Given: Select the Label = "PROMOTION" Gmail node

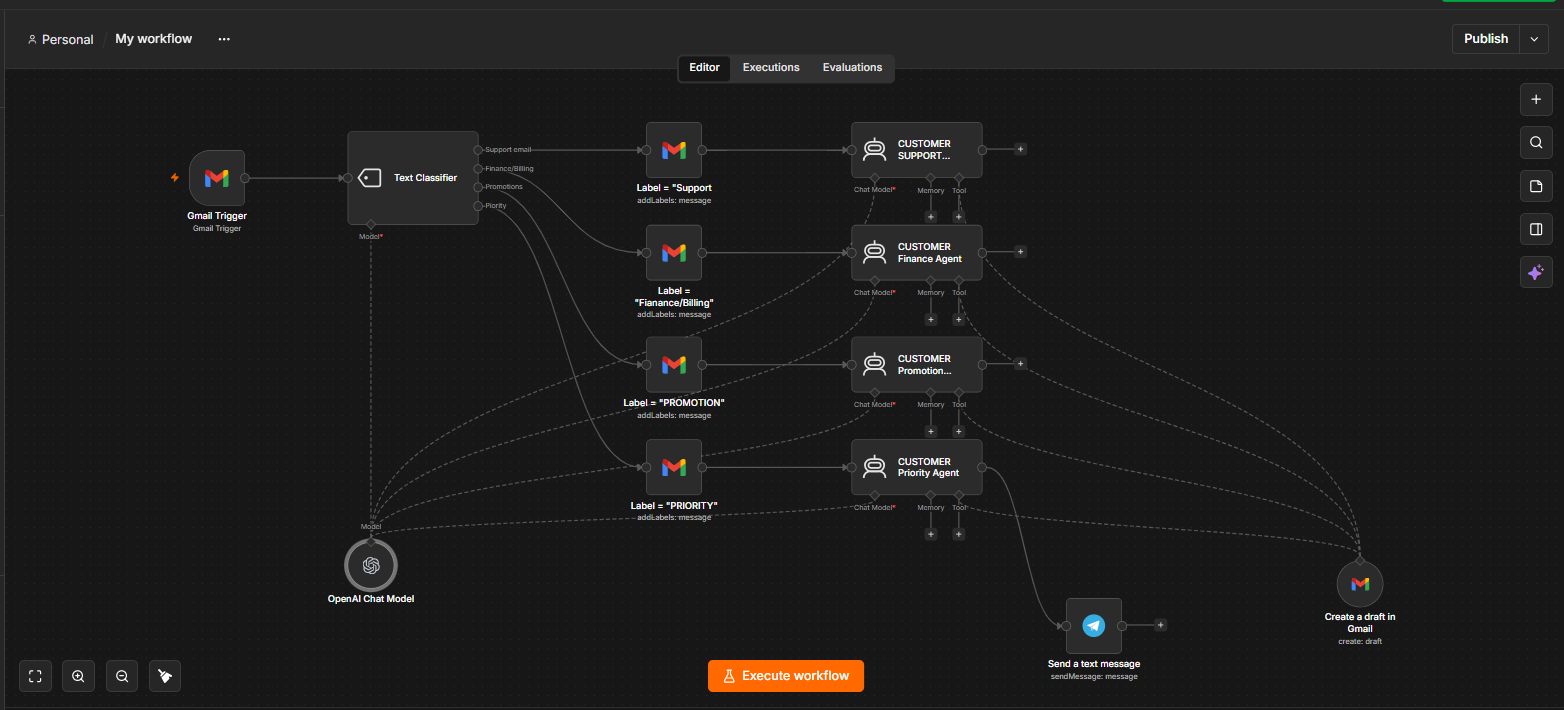Looking at the screenshot, I should point(674,365).
